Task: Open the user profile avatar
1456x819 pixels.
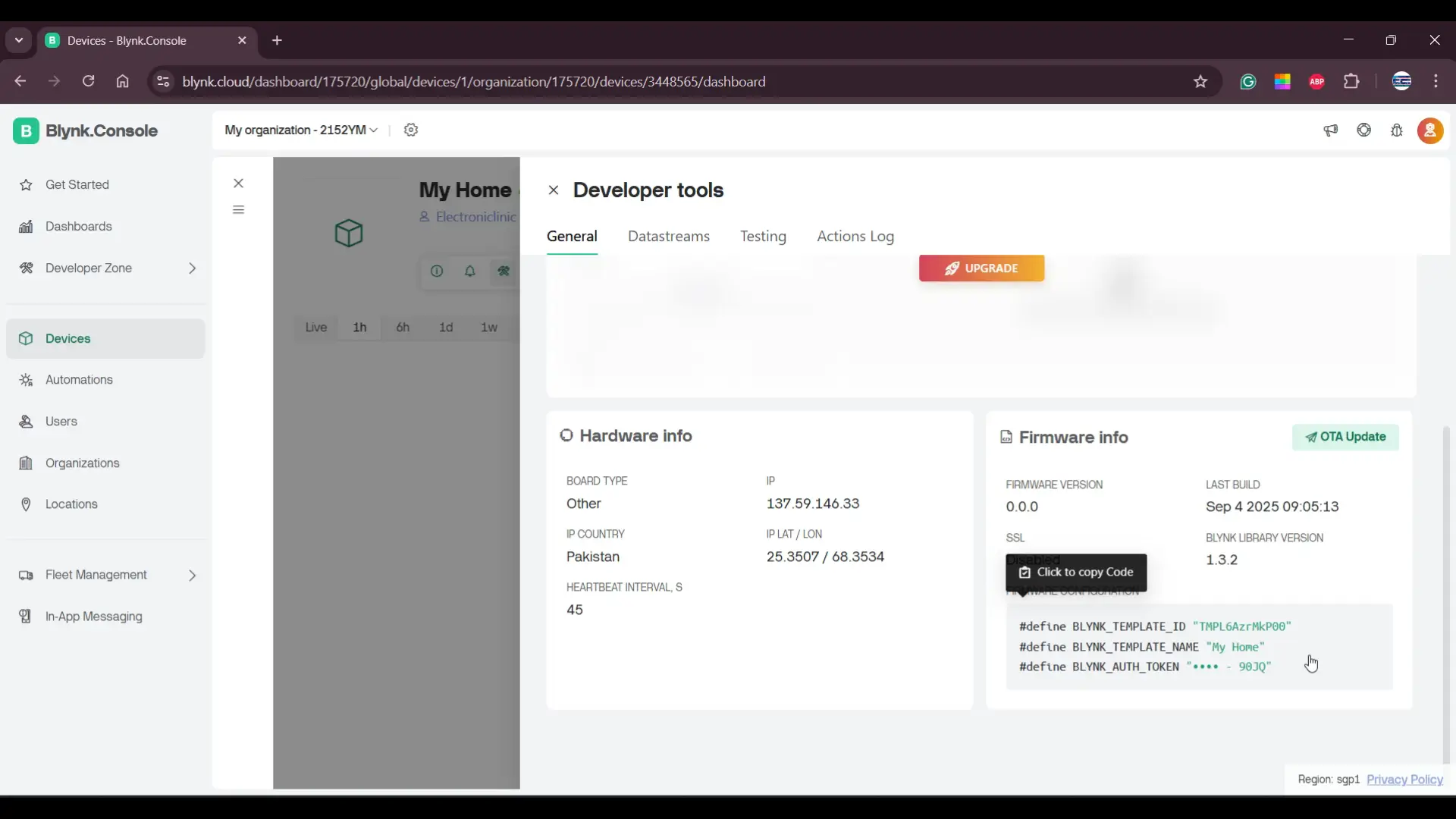Action: (1430, 130)
